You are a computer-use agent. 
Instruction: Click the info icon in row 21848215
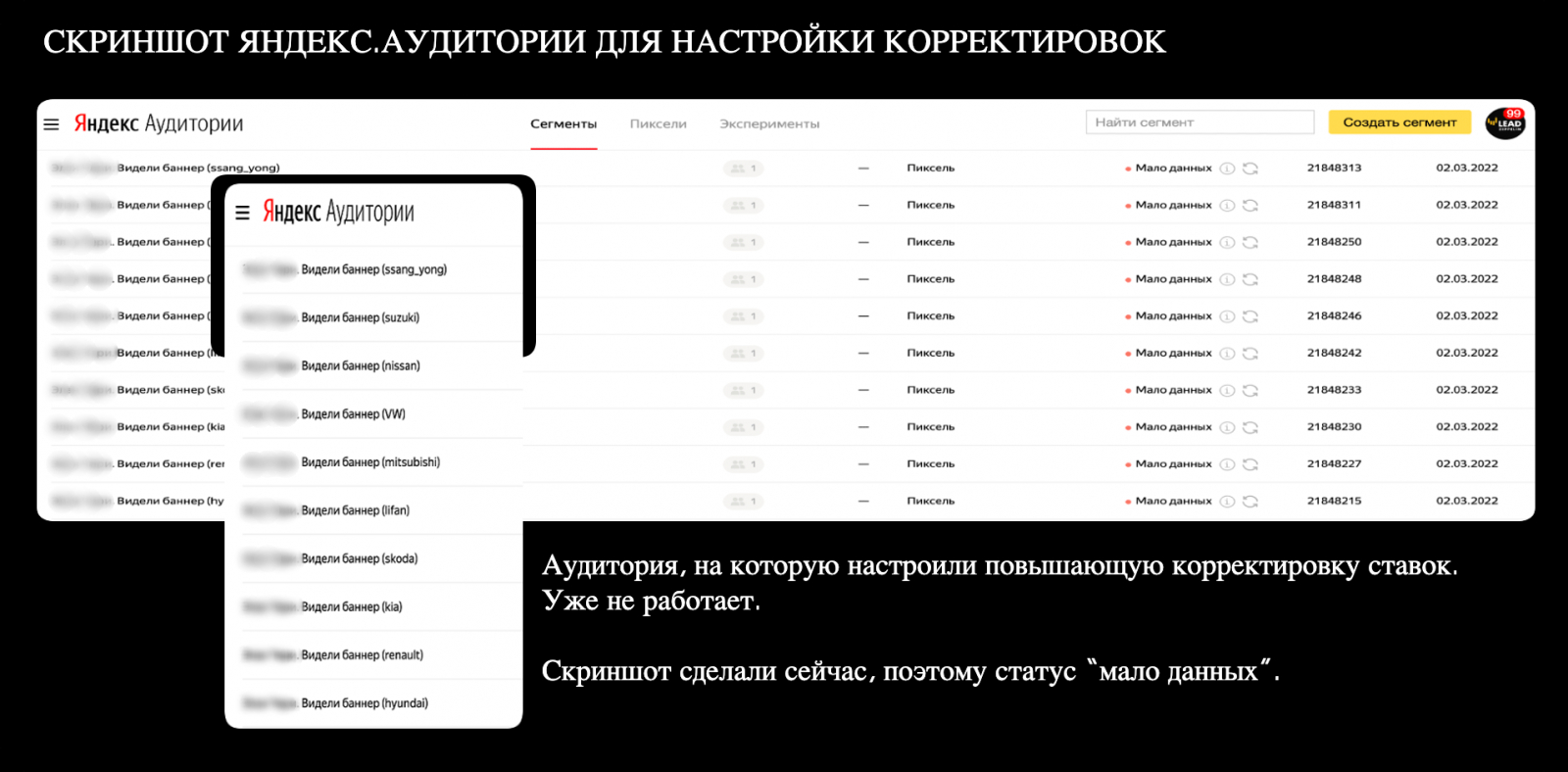click(1227, 502)
